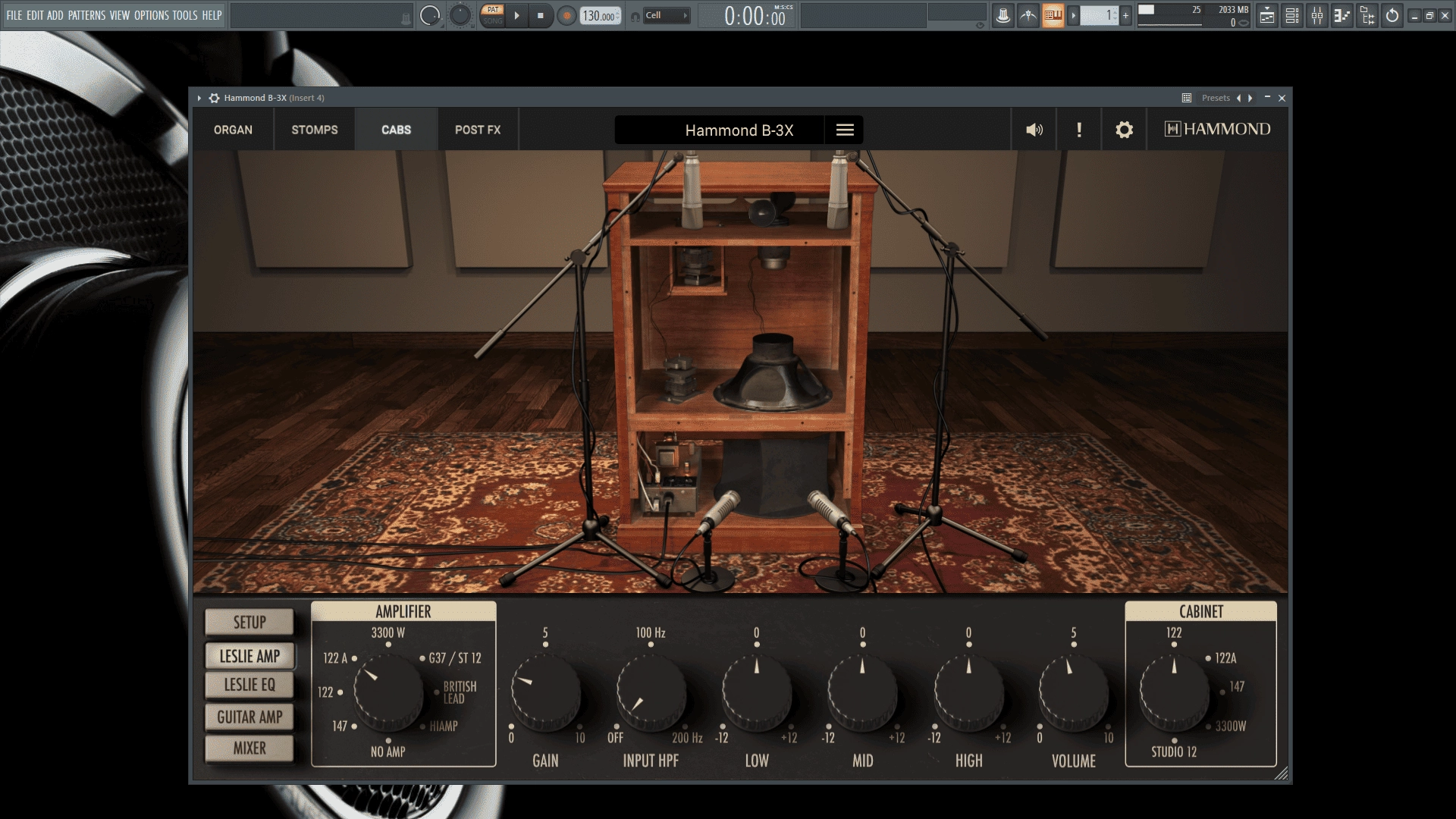This screenshot has width=1456, height=819.
Task: Click the INPUT HPF knob
Action: (651, 692)
